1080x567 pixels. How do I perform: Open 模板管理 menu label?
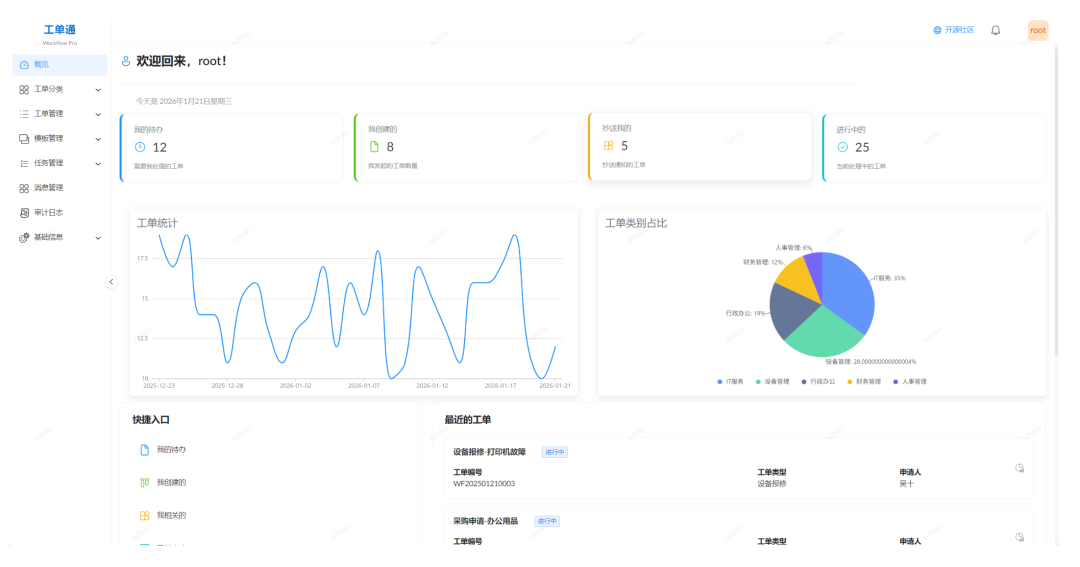(49, 139)
